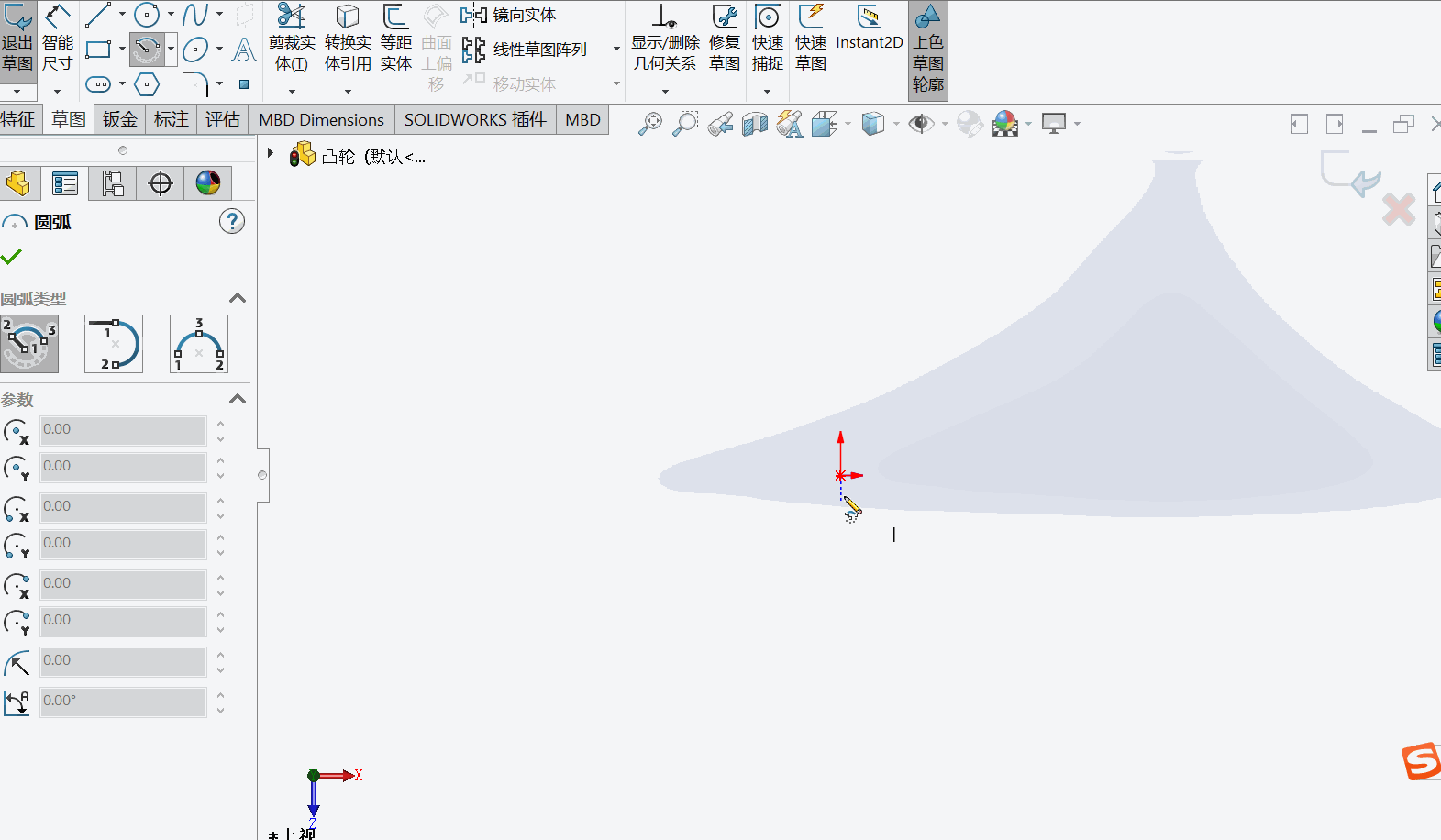Switch to the 草图 (Sketch) tab
This screenshot has height=840, width=1441.
click(69, 120)
